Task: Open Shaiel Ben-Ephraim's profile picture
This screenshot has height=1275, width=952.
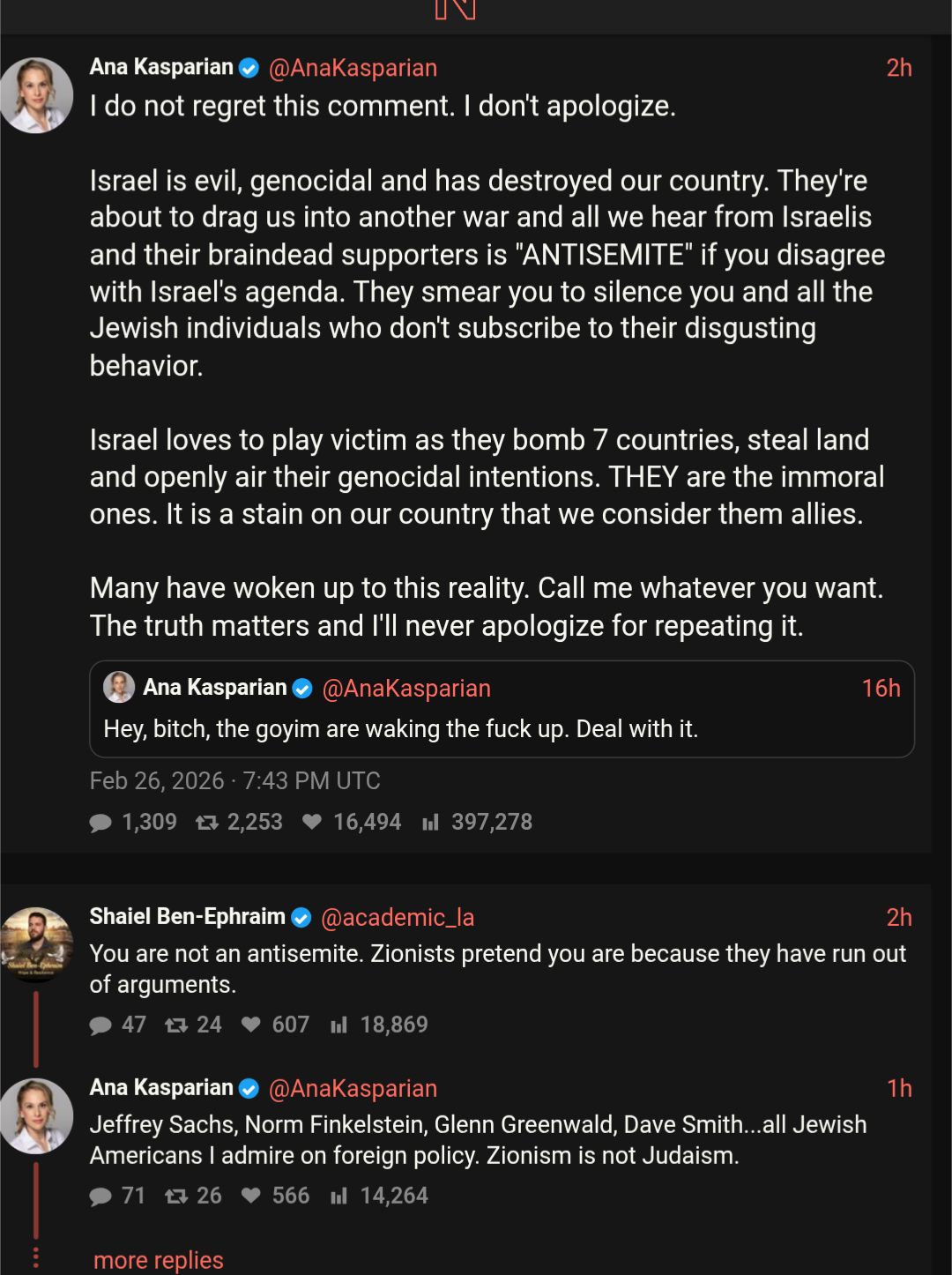Action: click(x=36, y=944)
